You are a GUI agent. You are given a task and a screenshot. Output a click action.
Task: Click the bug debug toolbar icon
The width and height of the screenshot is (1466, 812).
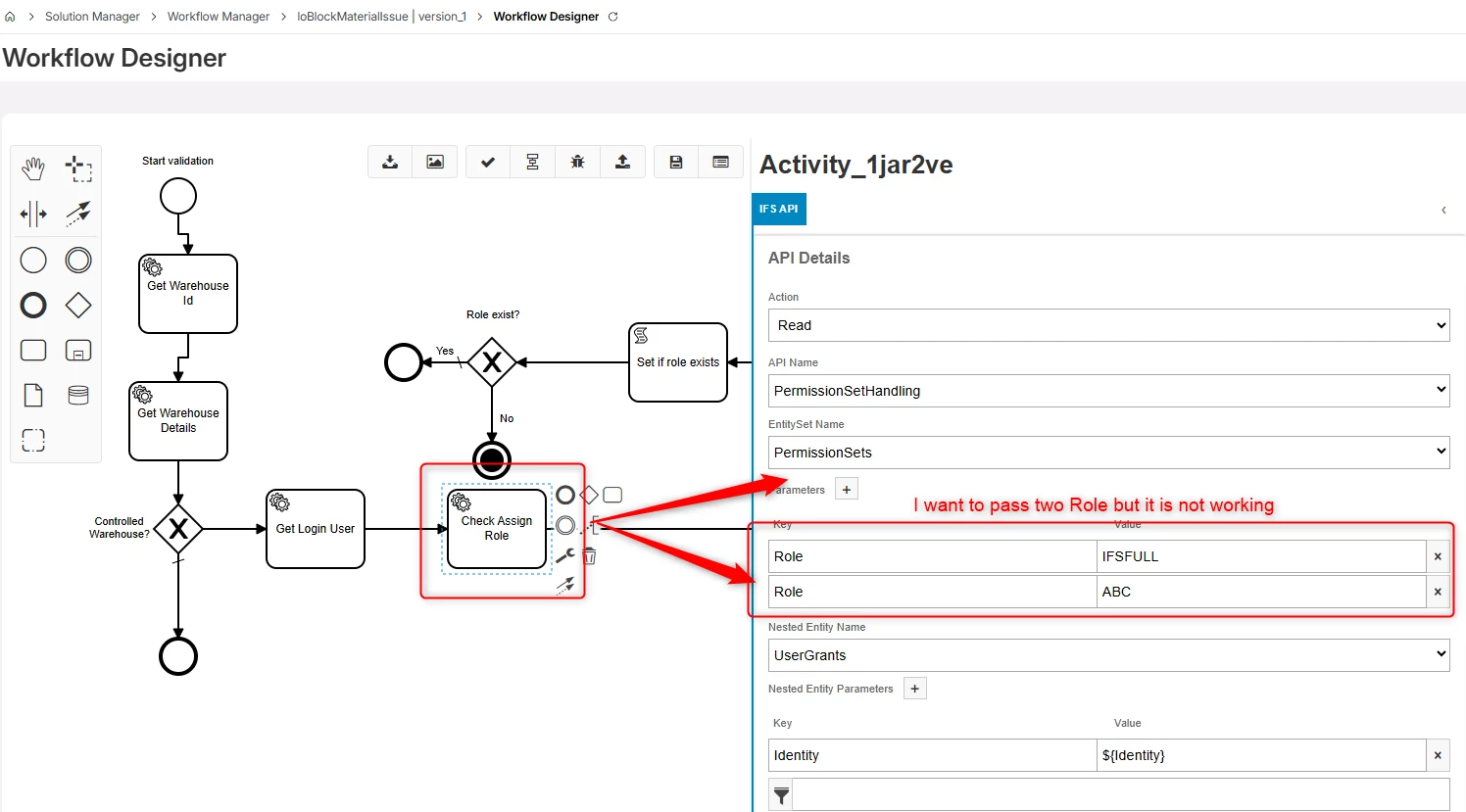click(x=577, y=162)
